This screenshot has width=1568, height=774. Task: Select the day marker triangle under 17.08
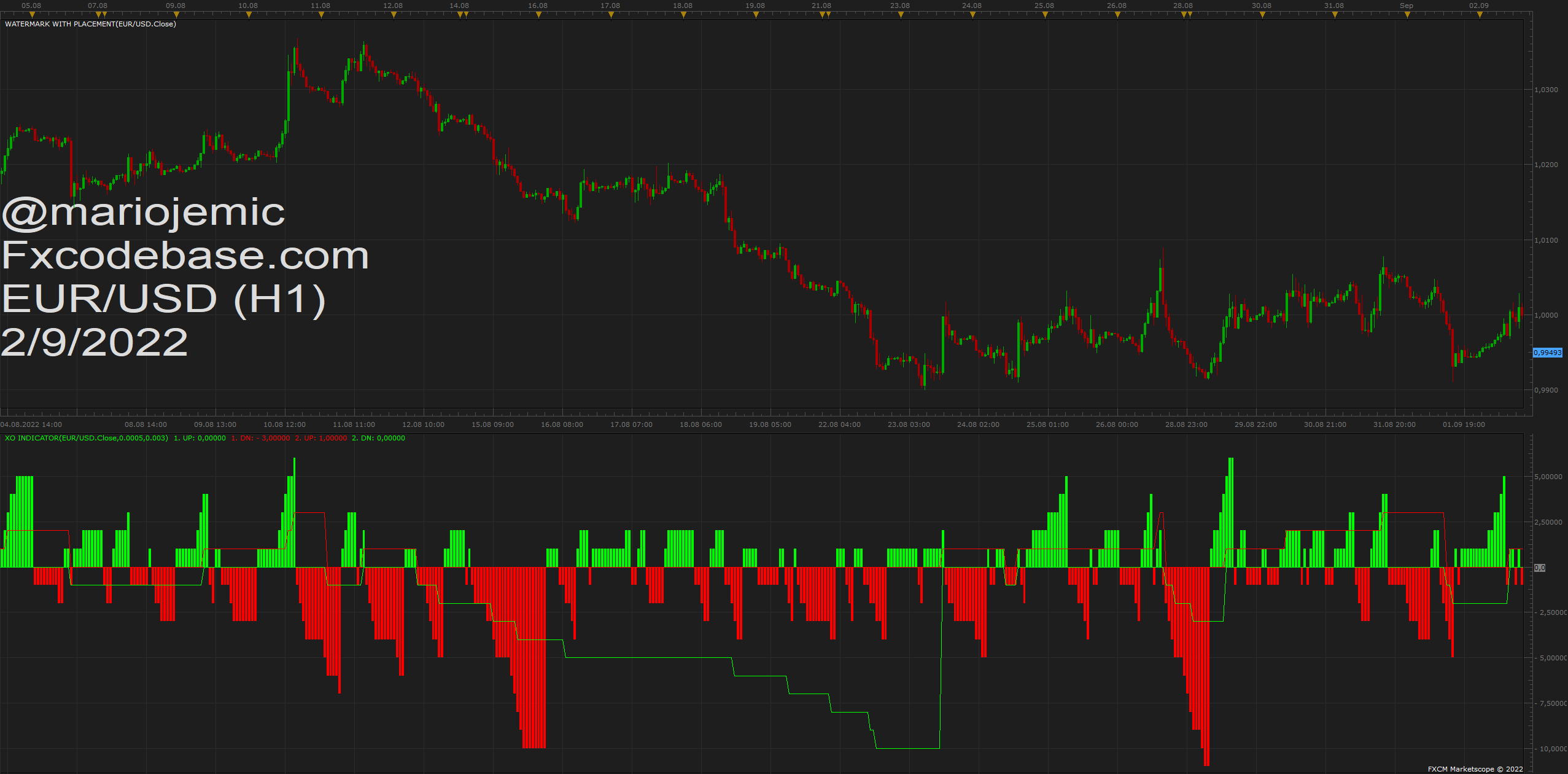point(611,15)
